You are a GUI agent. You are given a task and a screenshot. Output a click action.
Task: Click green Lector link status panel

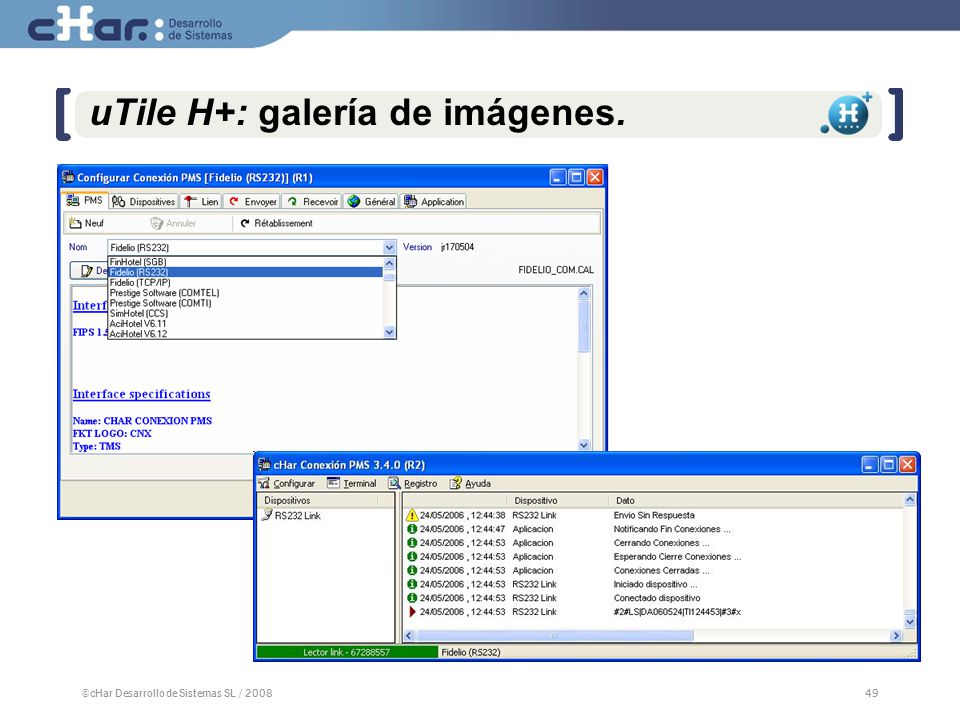coord(347,653)
